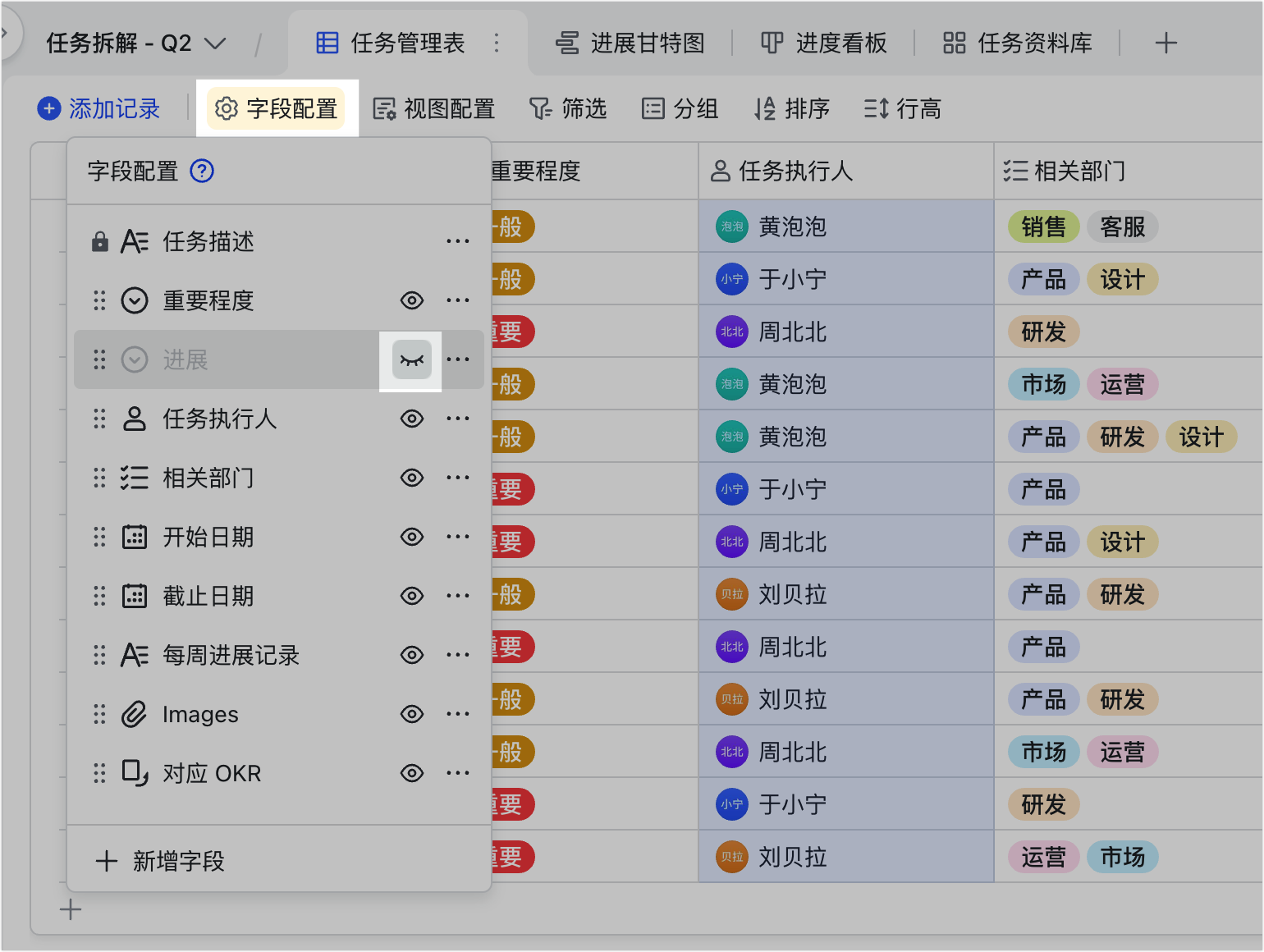The height and width of the screenshot is (952, 1264).
Task: Switch to the 任务资料库 tab
Action: click(1018, 43)
